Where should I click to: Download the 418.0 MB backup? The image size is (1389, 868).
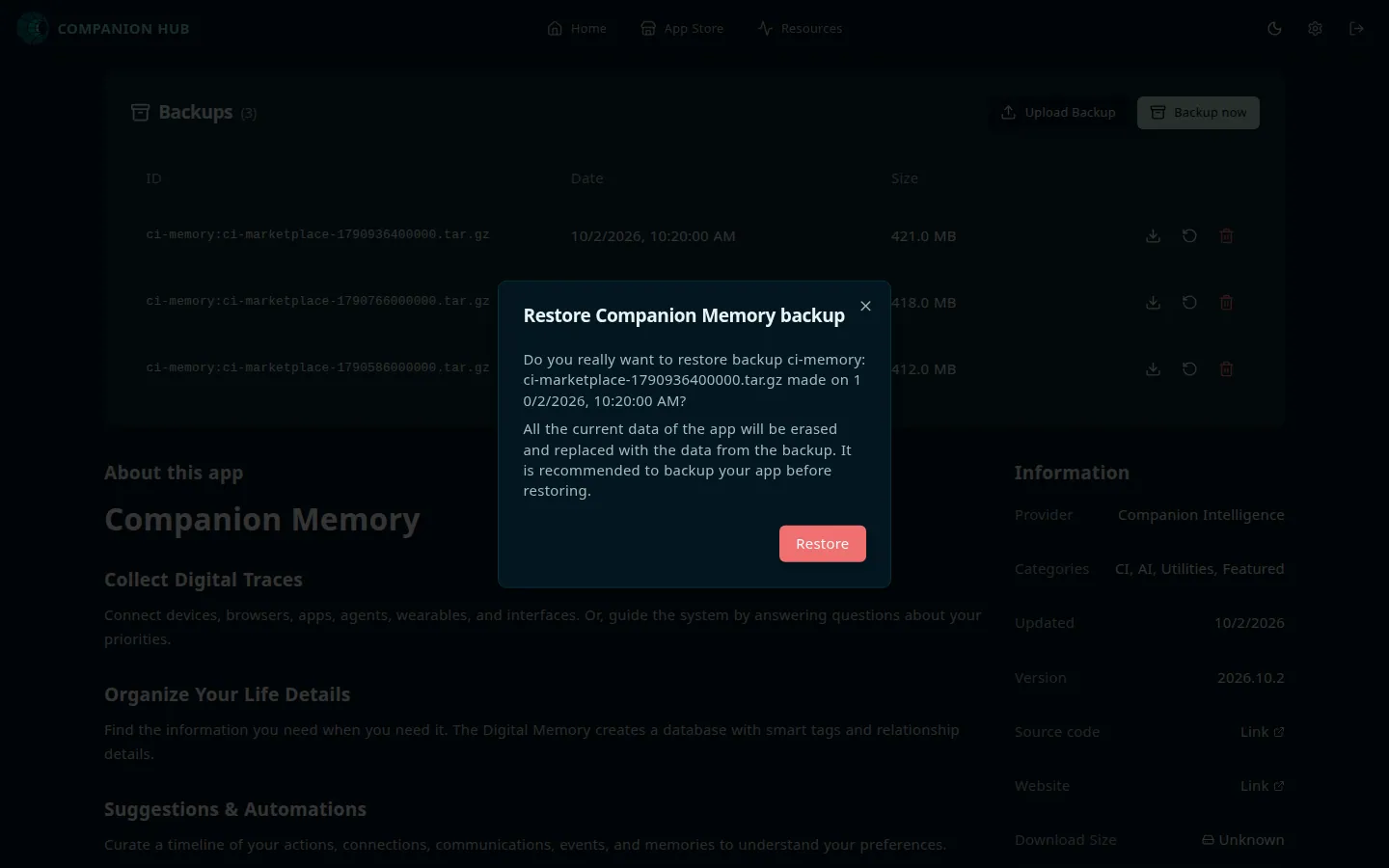coord(1153,303)
